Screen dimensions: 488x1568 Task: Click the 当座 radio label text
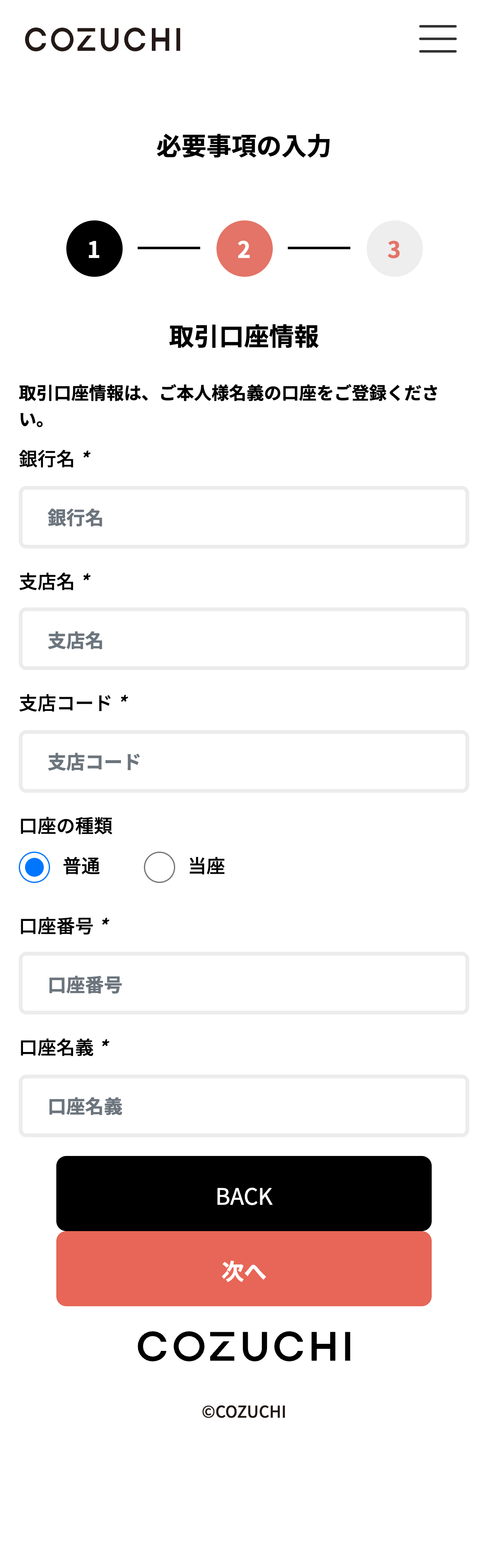[207, 866]
